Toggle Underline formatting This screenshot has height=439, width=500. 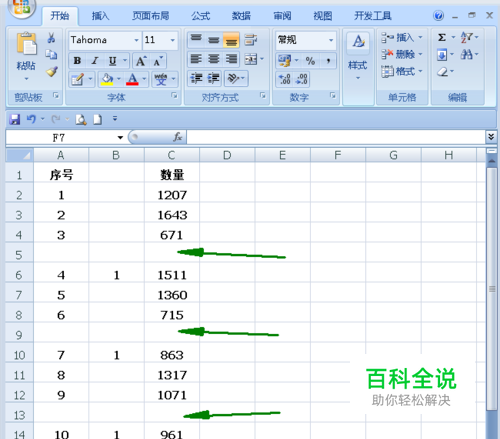tap(112, 61)
